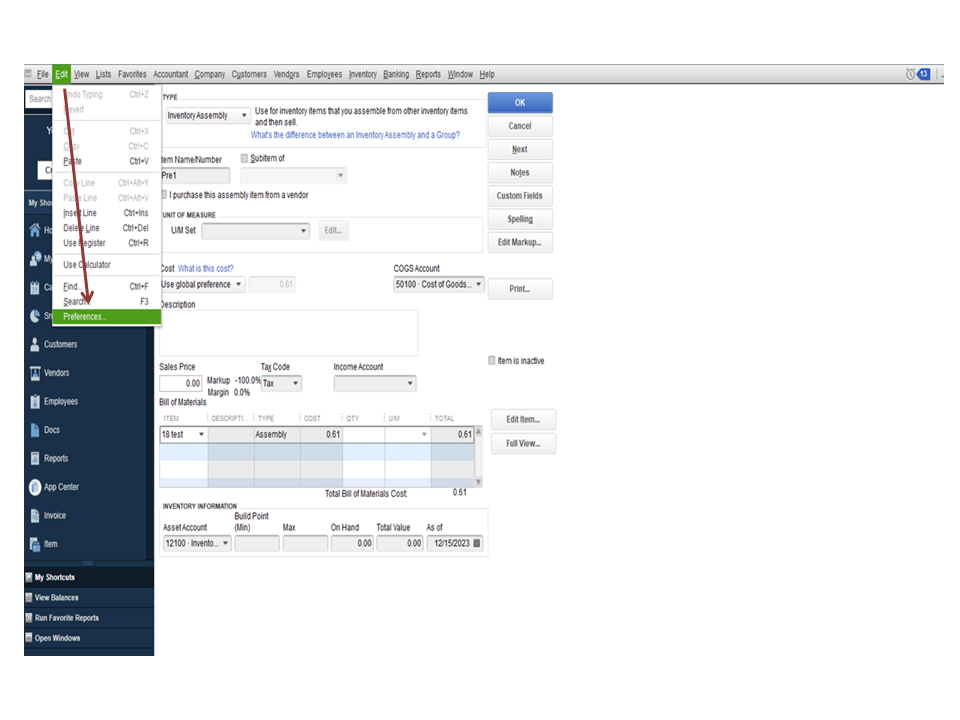960x720 pixels.
Task: Click into the Description text box
Action: pyautogui.click(x=289, y=333)
